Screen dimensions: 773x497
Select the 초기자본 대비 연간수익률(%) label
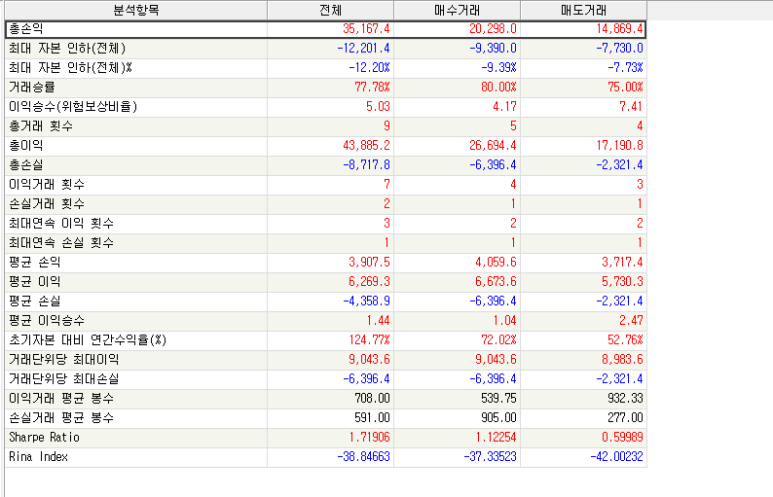point(88,340)
